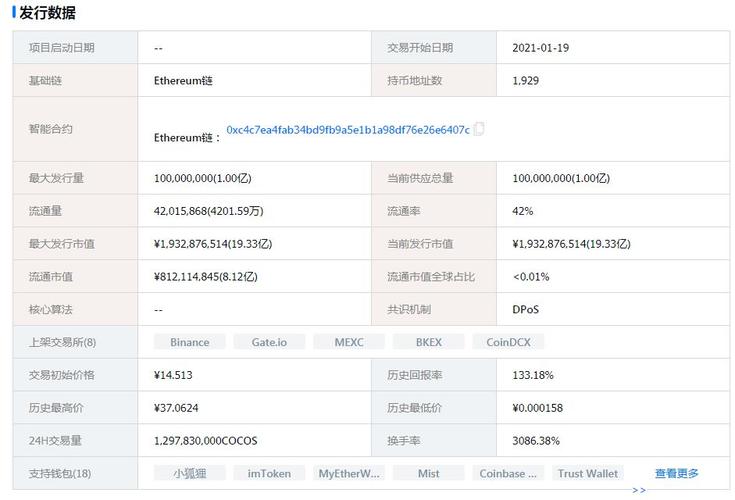Open the CoinDCX exchange tag

pos(508,342)
